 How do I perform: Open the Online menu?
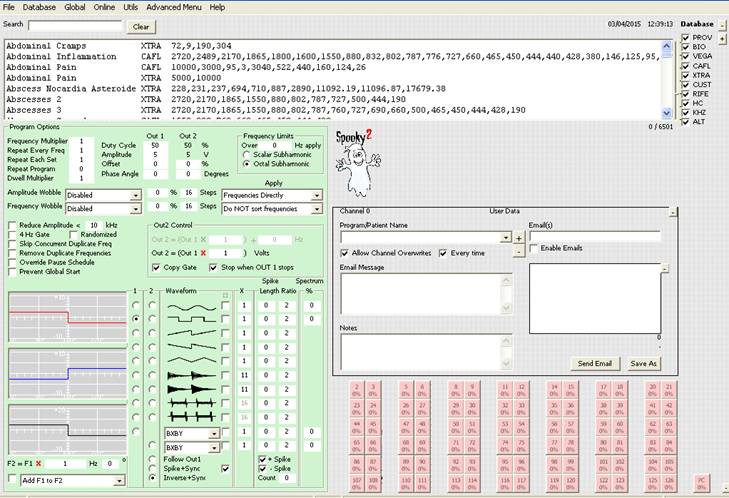pos(104,7)
